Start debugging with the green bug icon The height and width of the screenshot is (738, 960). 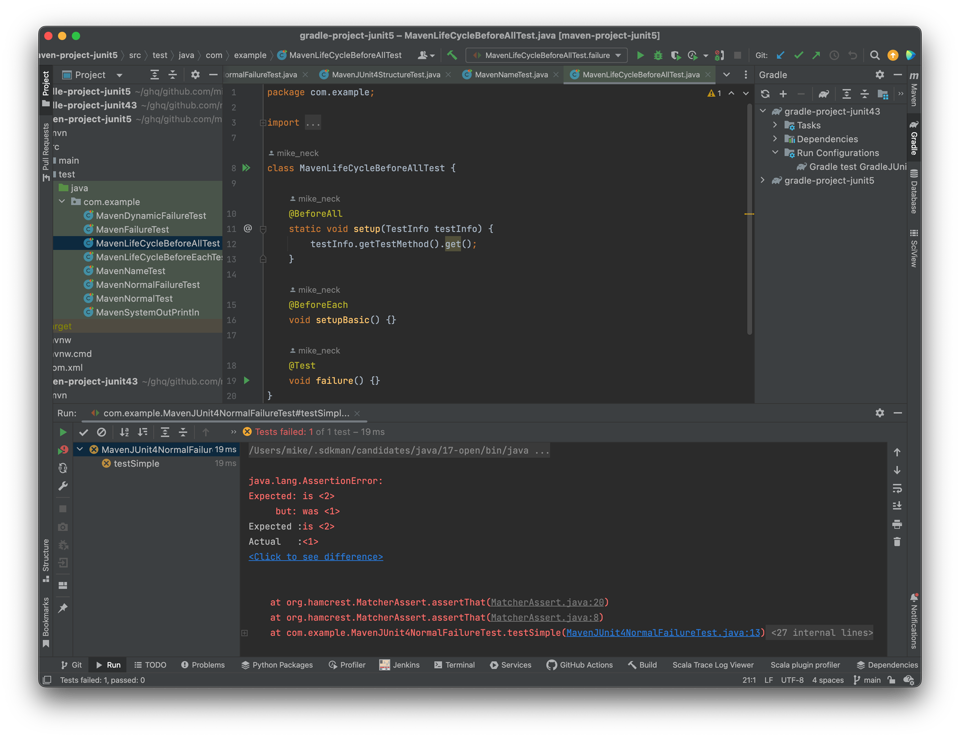(x=658, y=55)
